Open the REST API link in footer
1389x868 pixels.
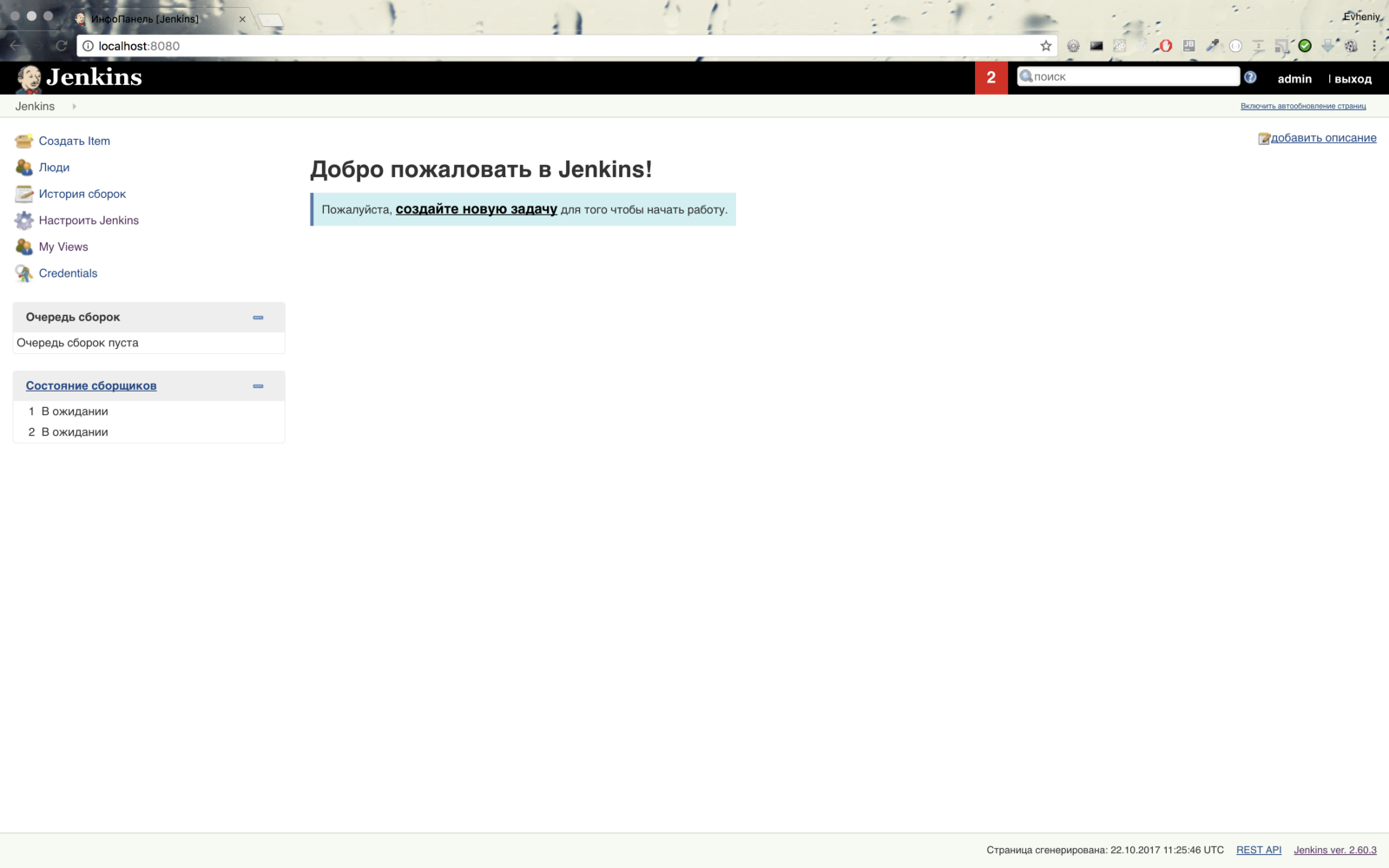tap(1259, 850)
